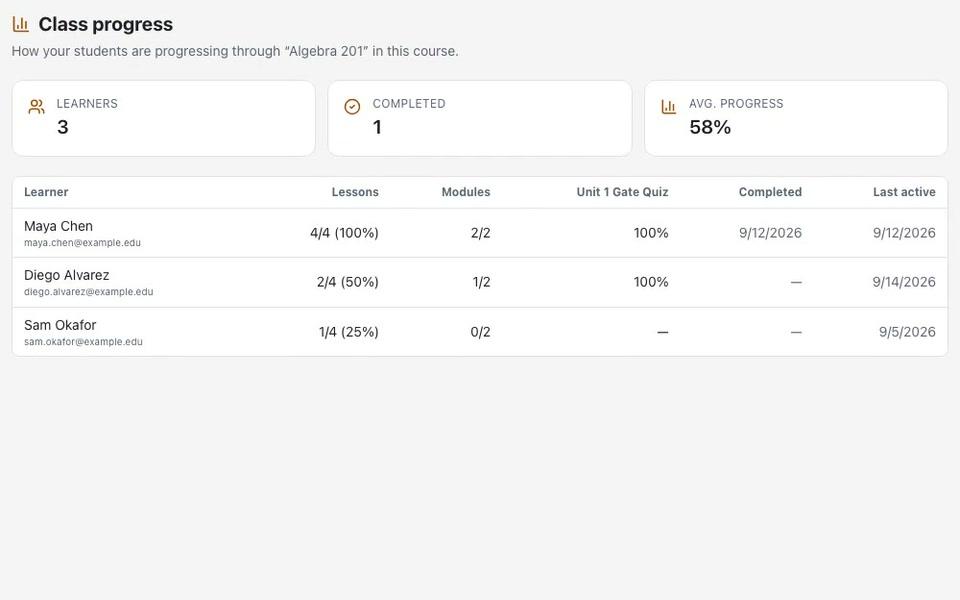Click Maya Chen's 100% gate quiz score
The height and width of the screenshot is (600, 960).
(x=651, y=233)
